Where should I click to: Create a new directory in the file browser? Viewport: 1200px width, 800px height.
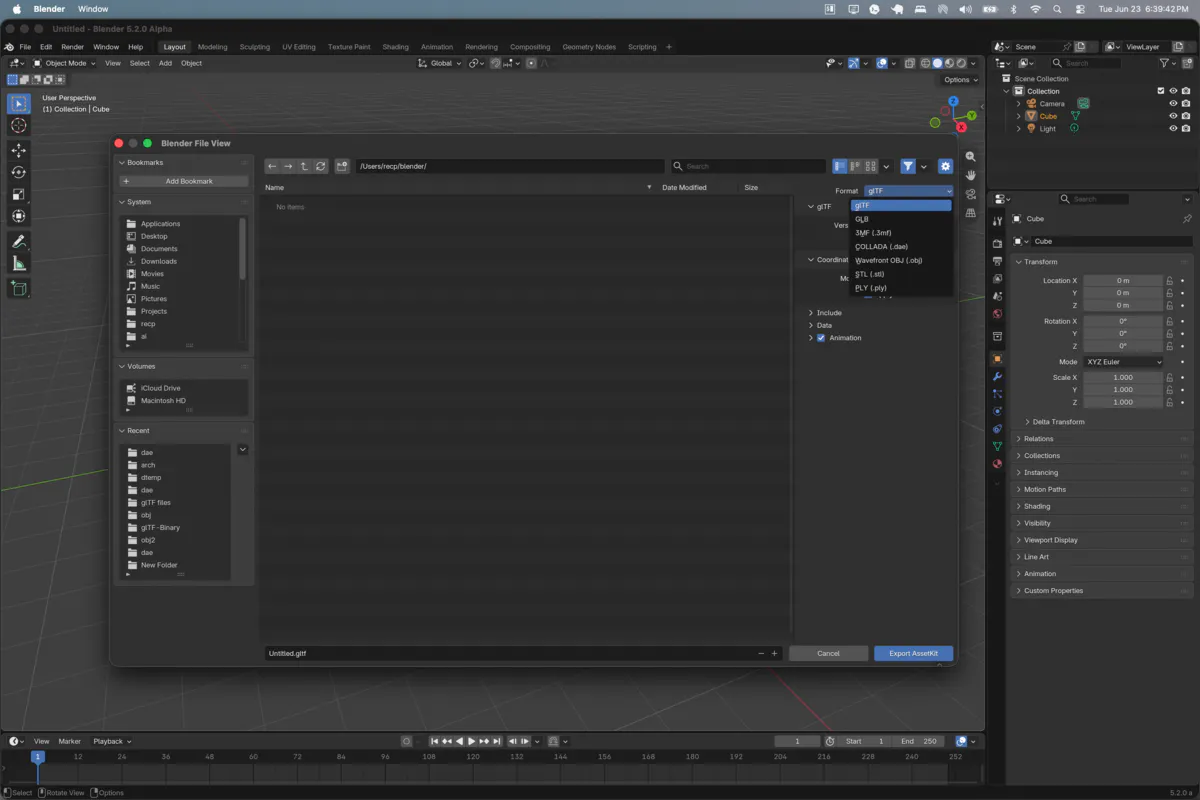coord(342,166)
